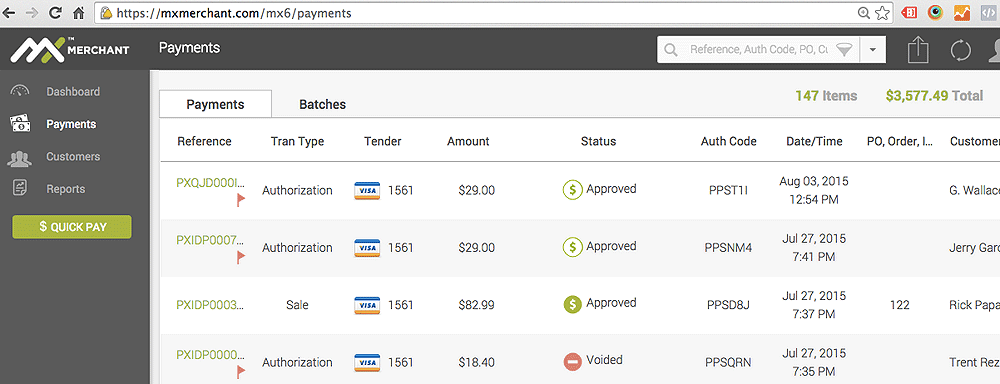Click the 147 Items count
Viewport: 1000px width, 384px height.
pyautogui.click(x=826, y=96)
